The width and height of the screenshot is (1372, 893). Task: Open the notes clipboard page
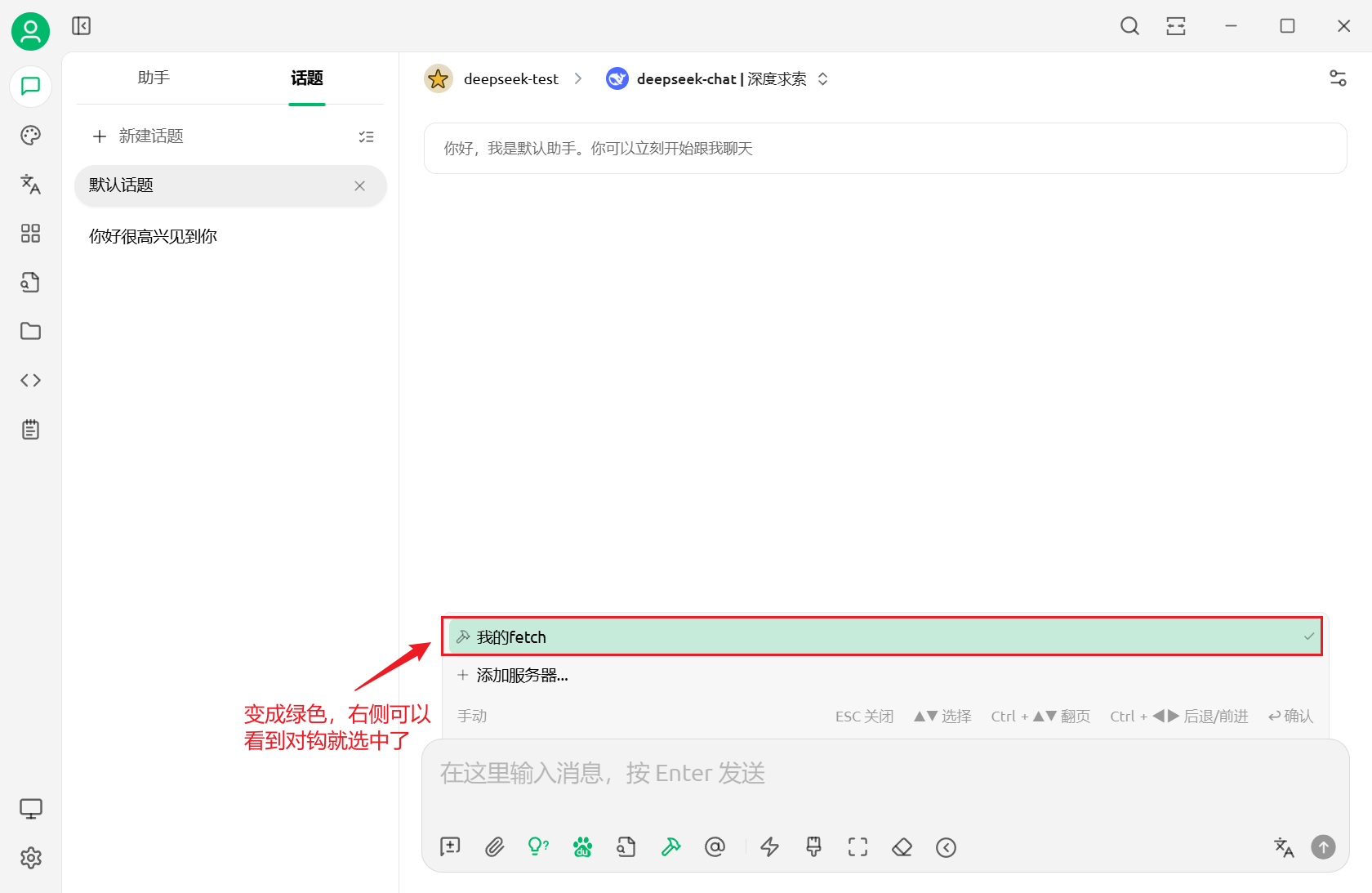(x=31, y=430)
